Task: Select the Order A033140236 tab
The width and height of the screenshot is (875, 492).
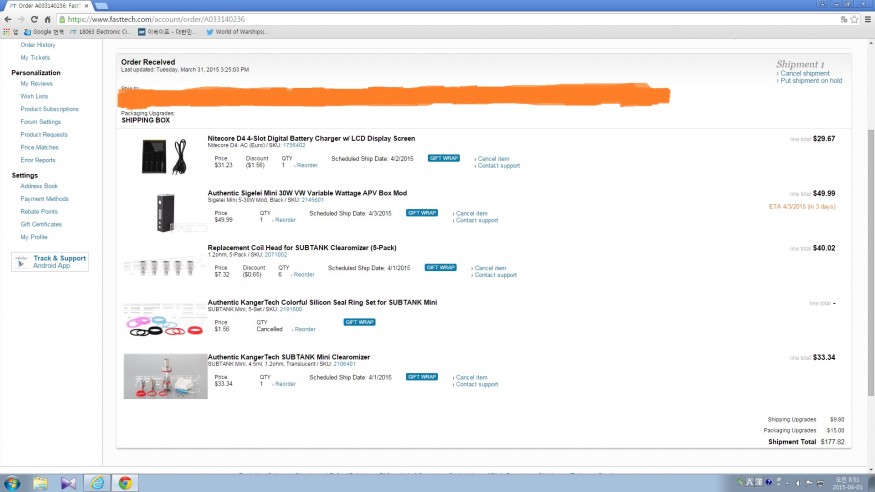Action: point(49,6)
